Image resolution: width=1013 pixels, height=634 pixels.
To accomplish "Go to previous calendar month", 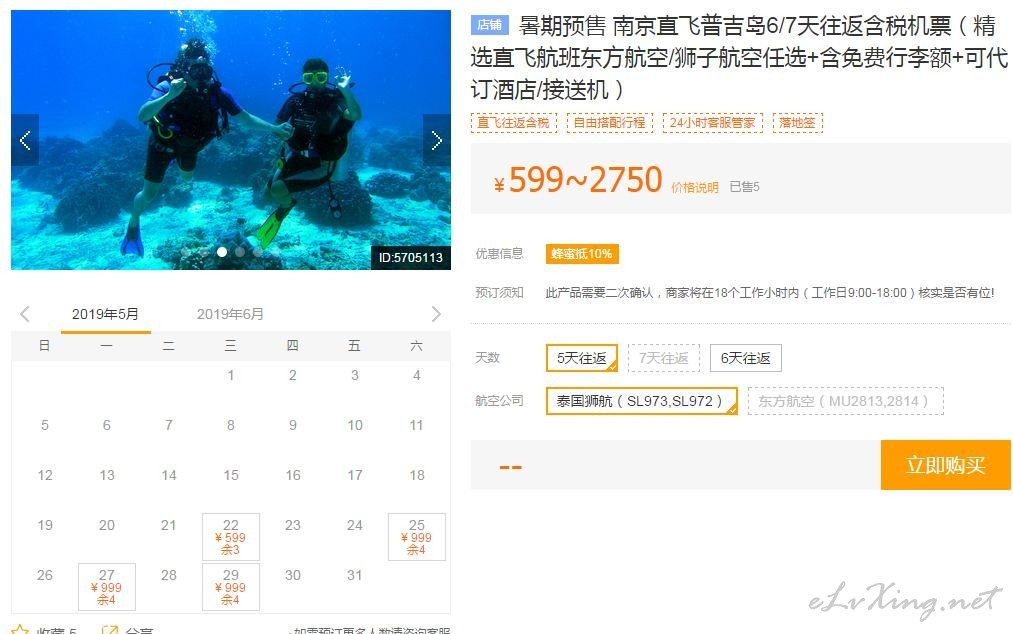I will [x=25, y=314].
